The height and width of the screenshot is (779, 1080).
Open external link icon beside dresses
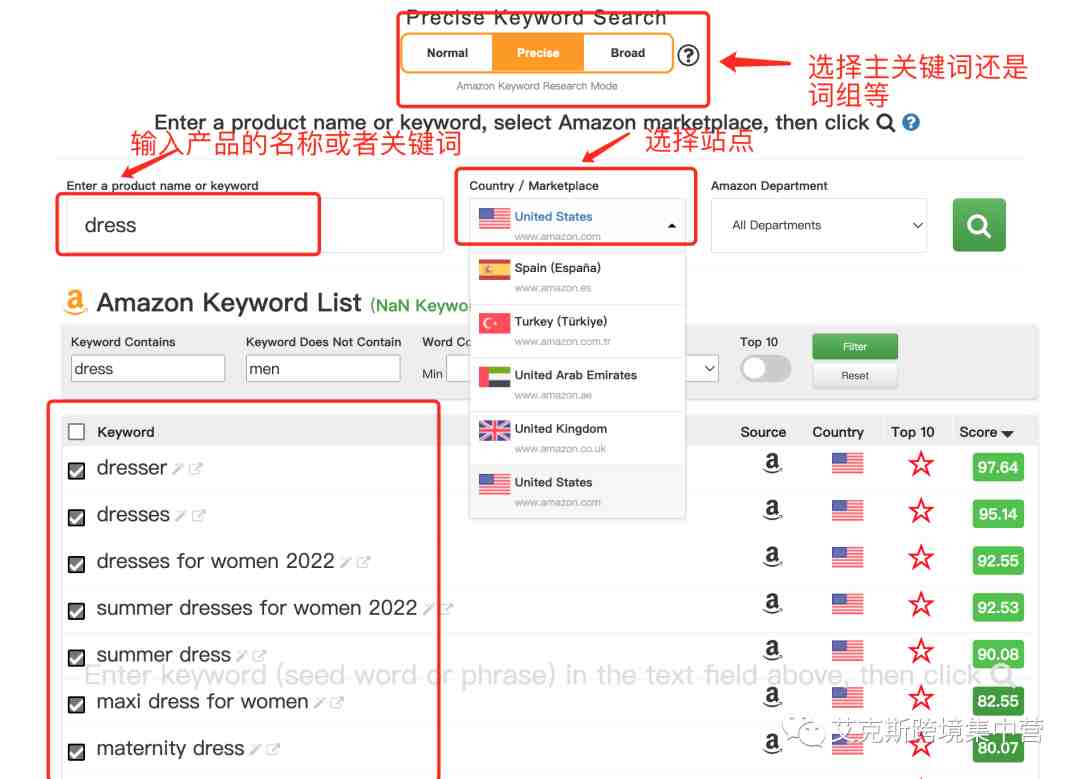point(198,516)
